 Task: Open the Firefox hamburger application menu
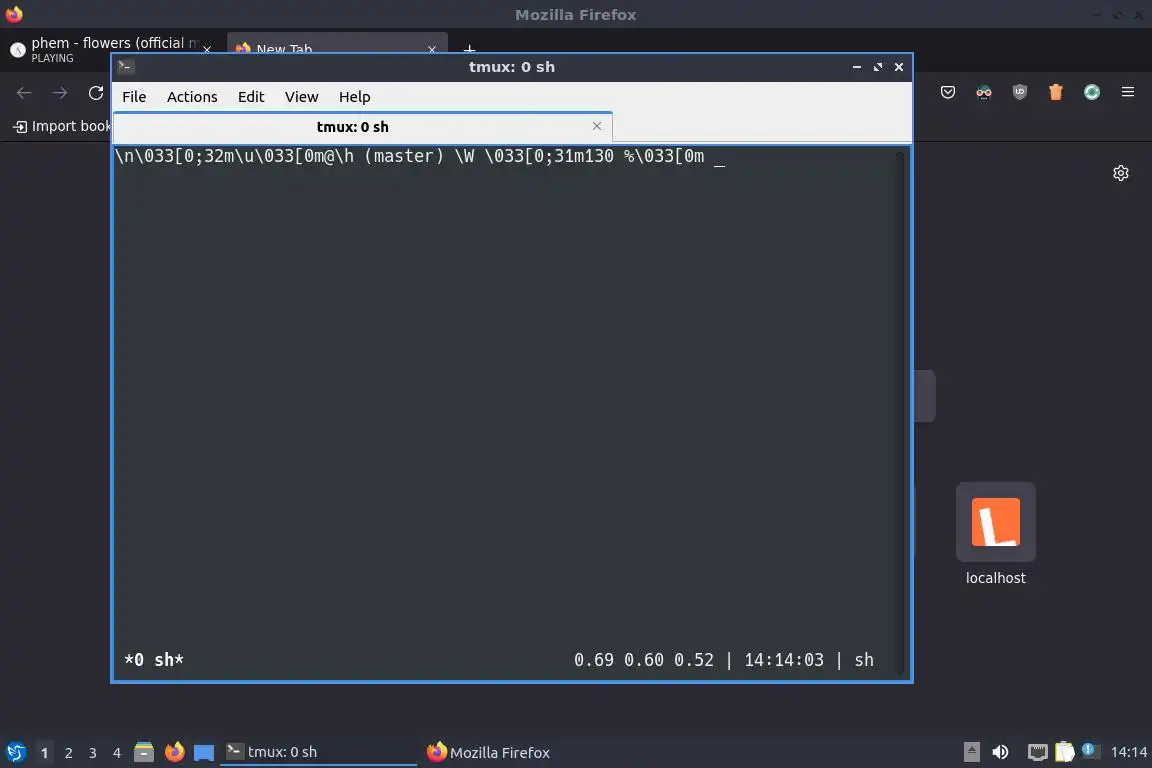click(x=1128, y=92)
